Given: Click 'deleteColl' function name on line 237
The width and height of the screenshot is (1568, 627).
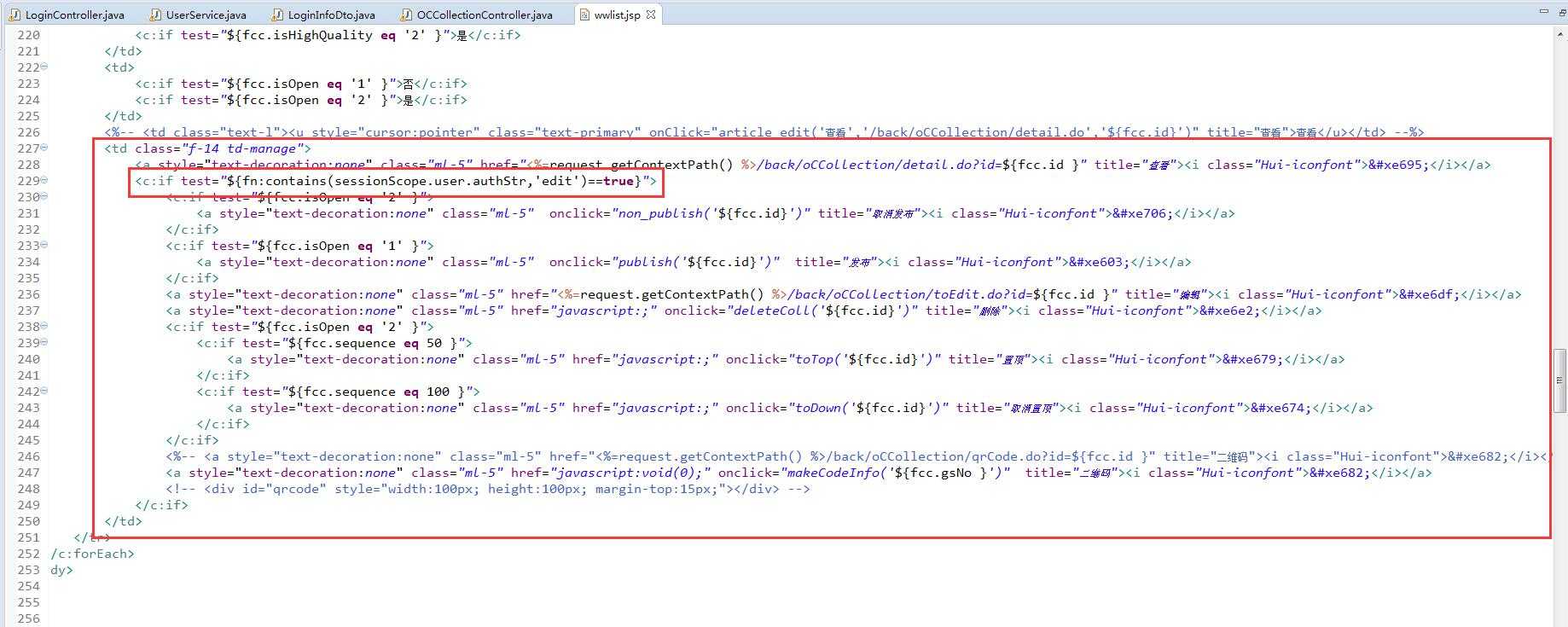Looking at the screenshot, I should point(771,311).
